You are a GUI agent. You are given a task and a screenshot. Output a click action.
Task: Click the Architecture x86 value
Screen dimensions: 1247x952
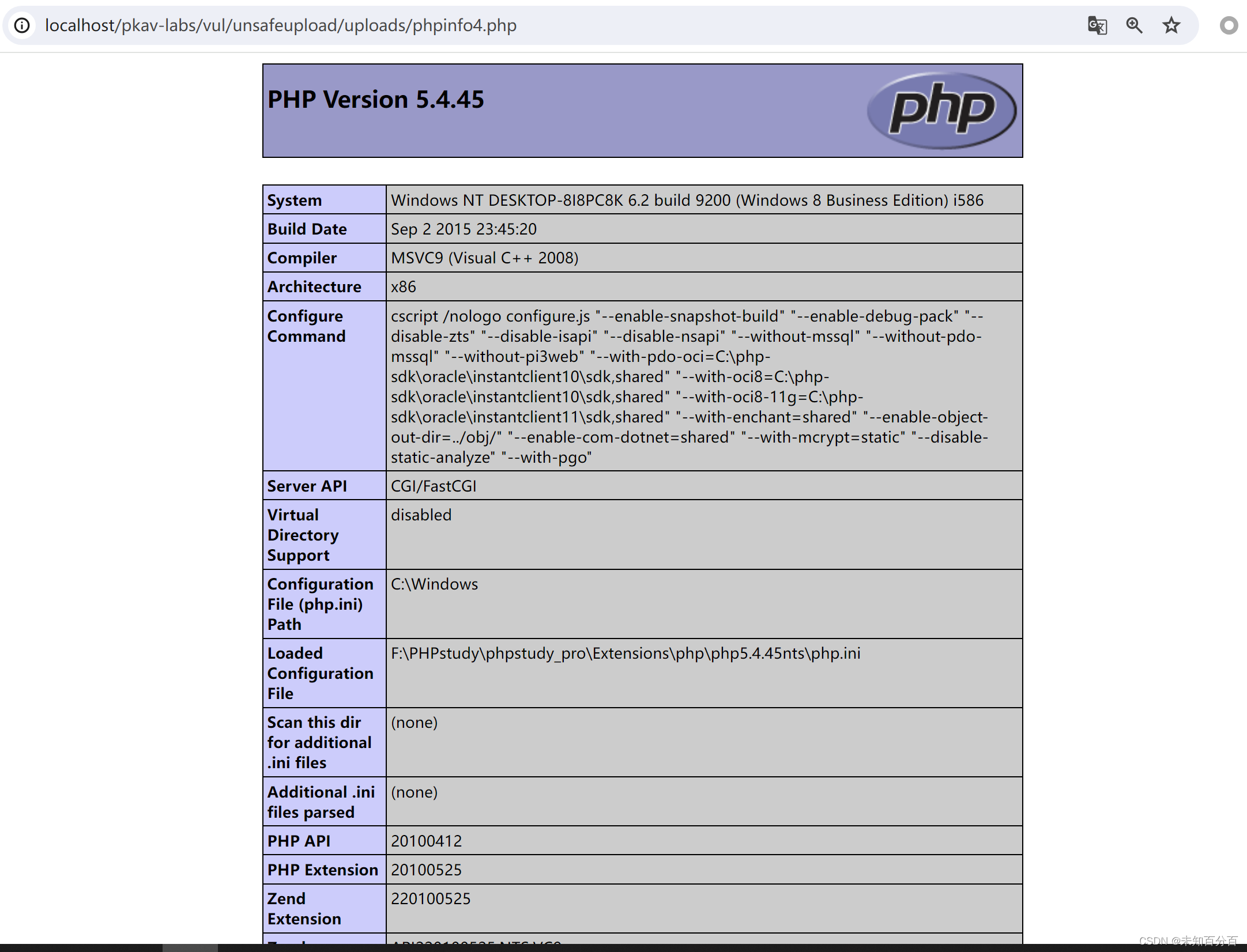point(404,287)
